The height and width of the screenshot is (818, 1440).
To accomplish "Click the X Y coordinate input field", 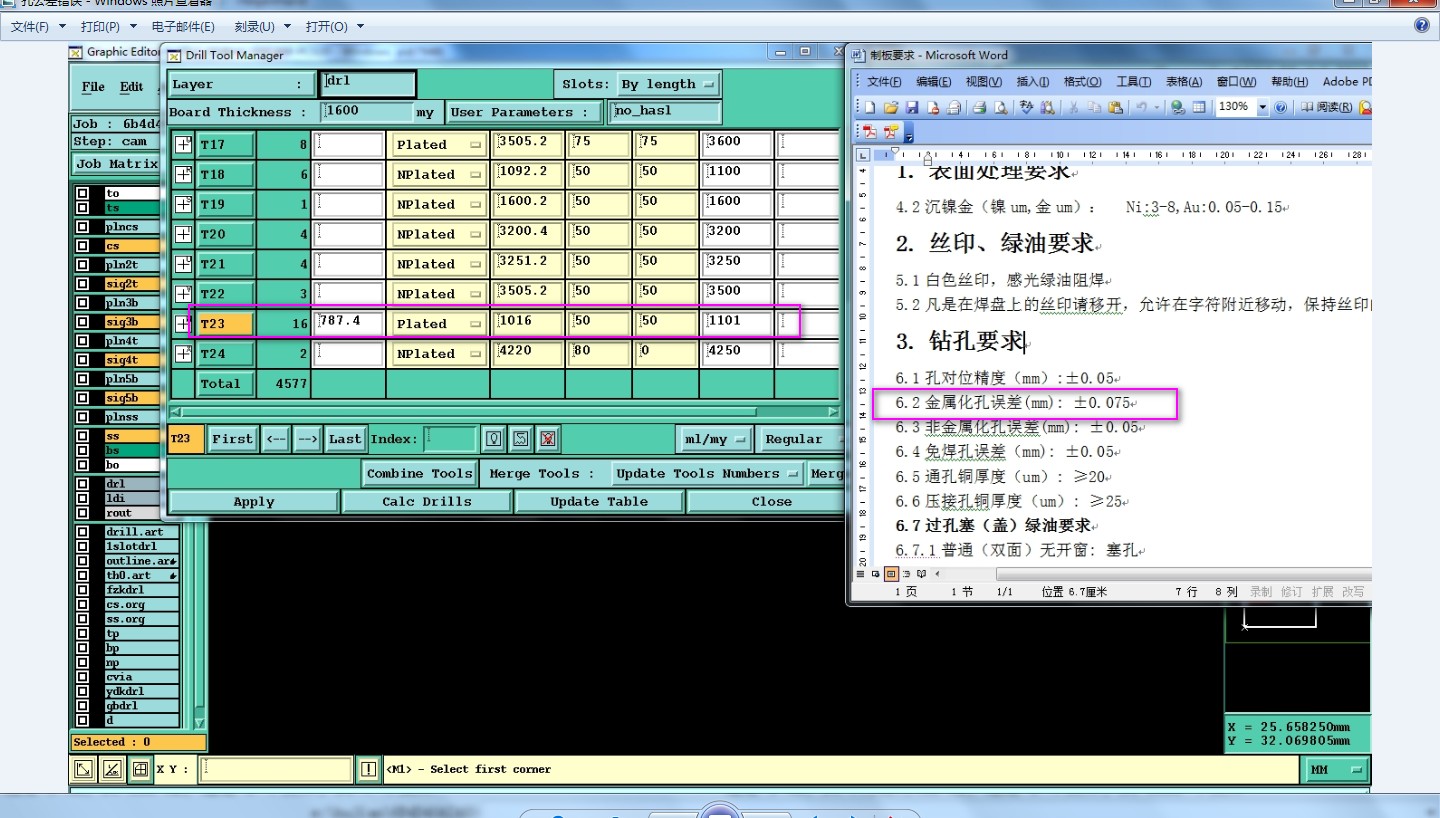I will [x=276, y=769].
